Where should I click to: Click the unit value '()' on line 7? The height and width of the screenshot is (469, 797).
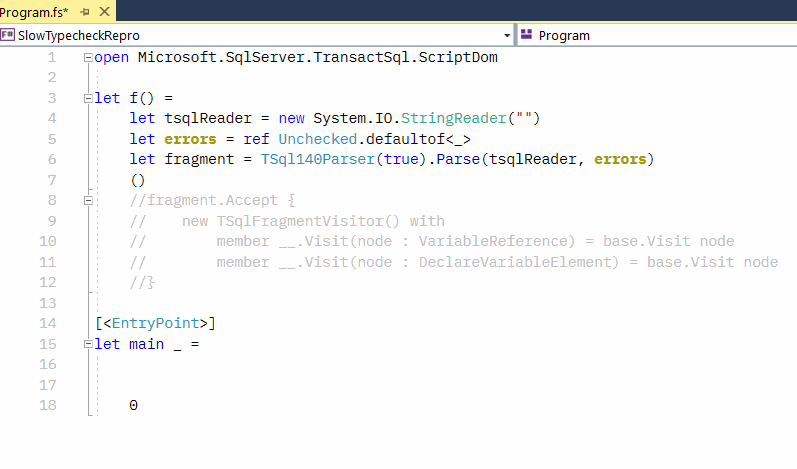(x=138, y=180)
